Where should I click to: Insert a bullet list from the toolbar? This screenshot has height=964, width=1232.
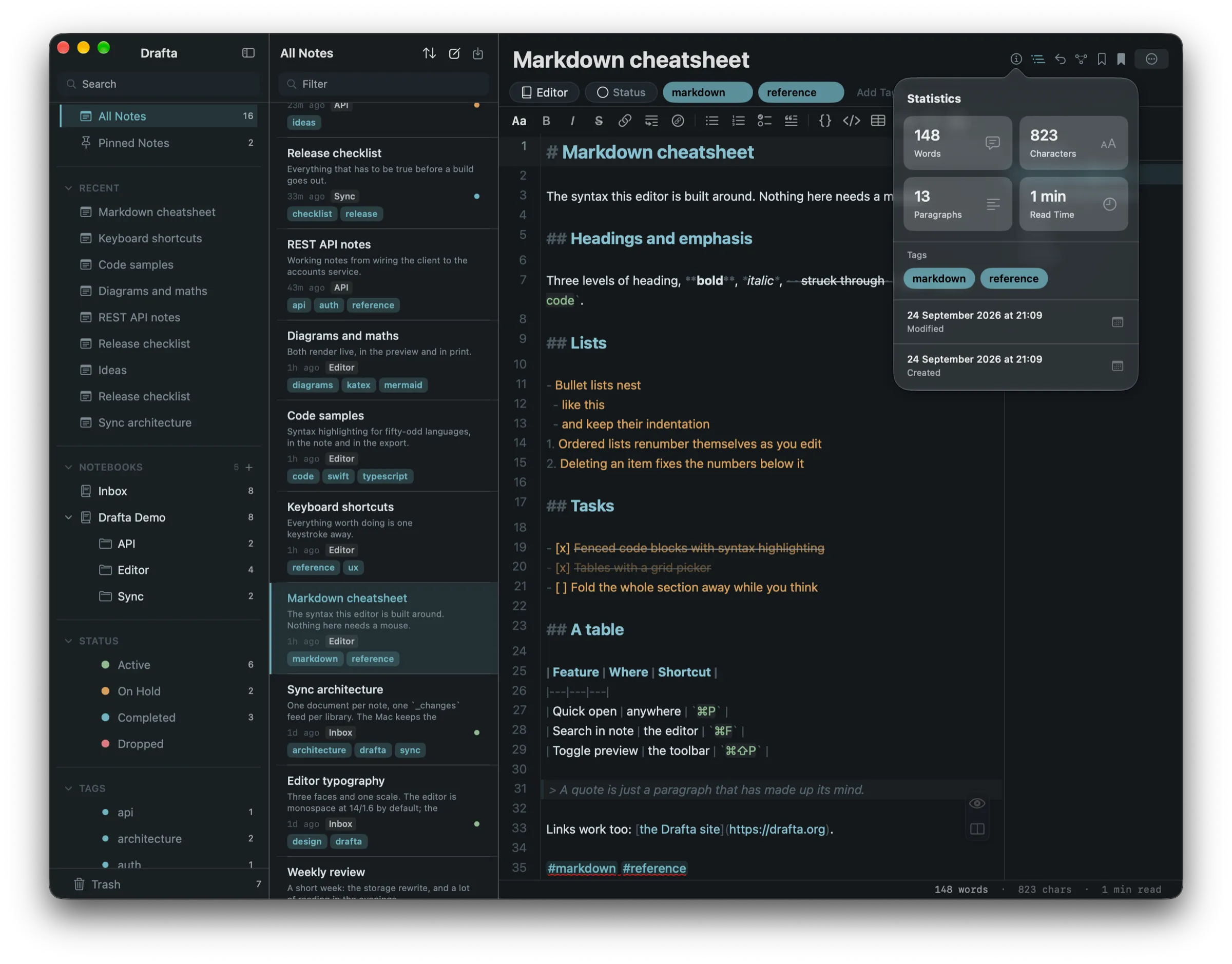click(x=712, y=121)
